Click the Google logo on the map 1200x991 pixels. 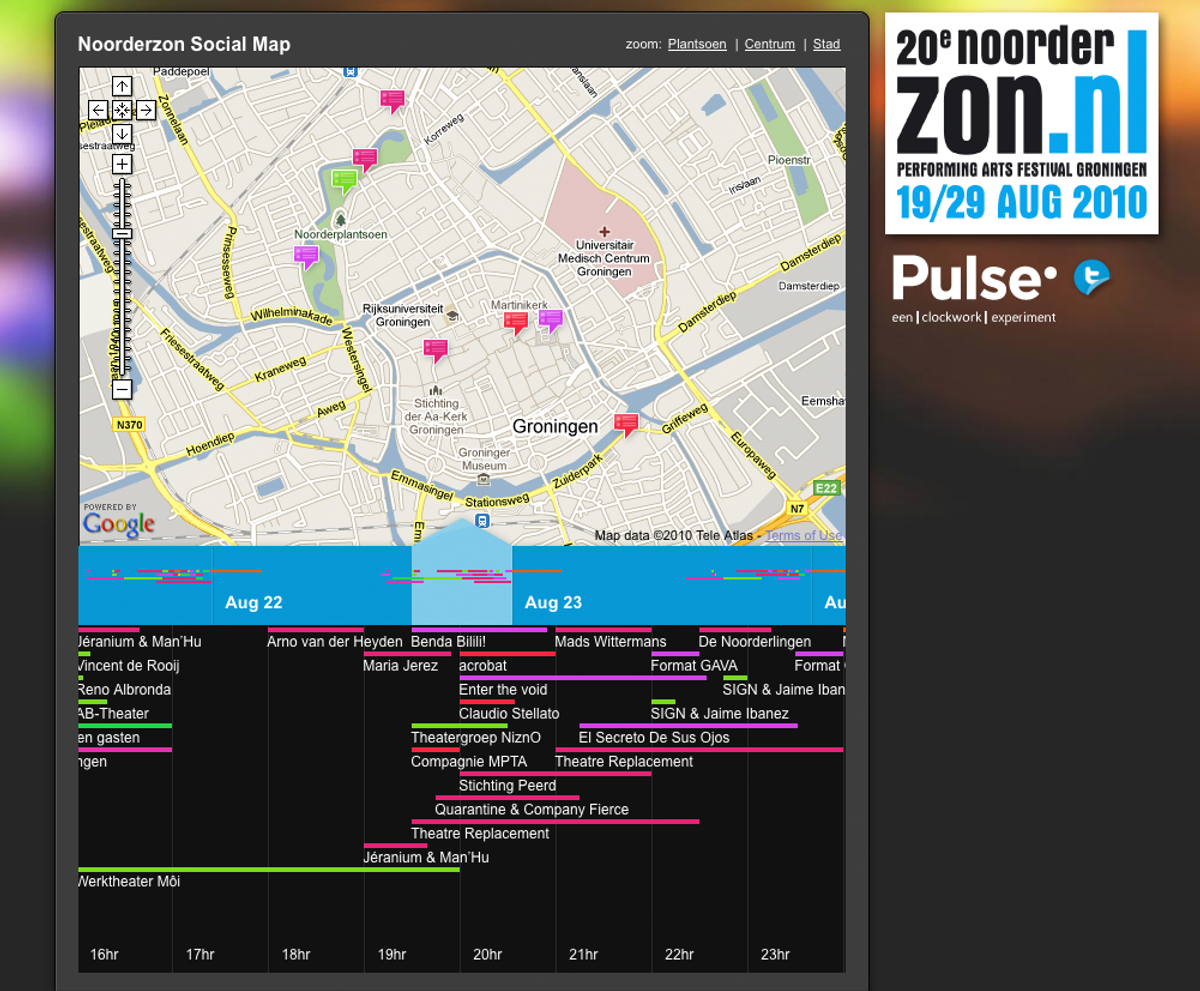tap(118, 522)
